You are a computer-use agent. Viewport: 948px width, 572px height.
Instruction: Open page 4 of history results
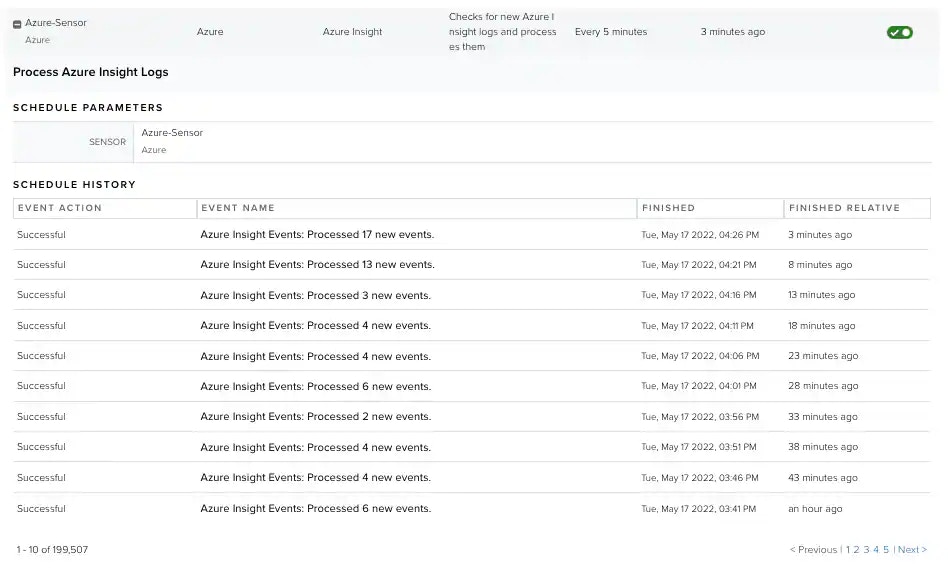tap(876, 550)
